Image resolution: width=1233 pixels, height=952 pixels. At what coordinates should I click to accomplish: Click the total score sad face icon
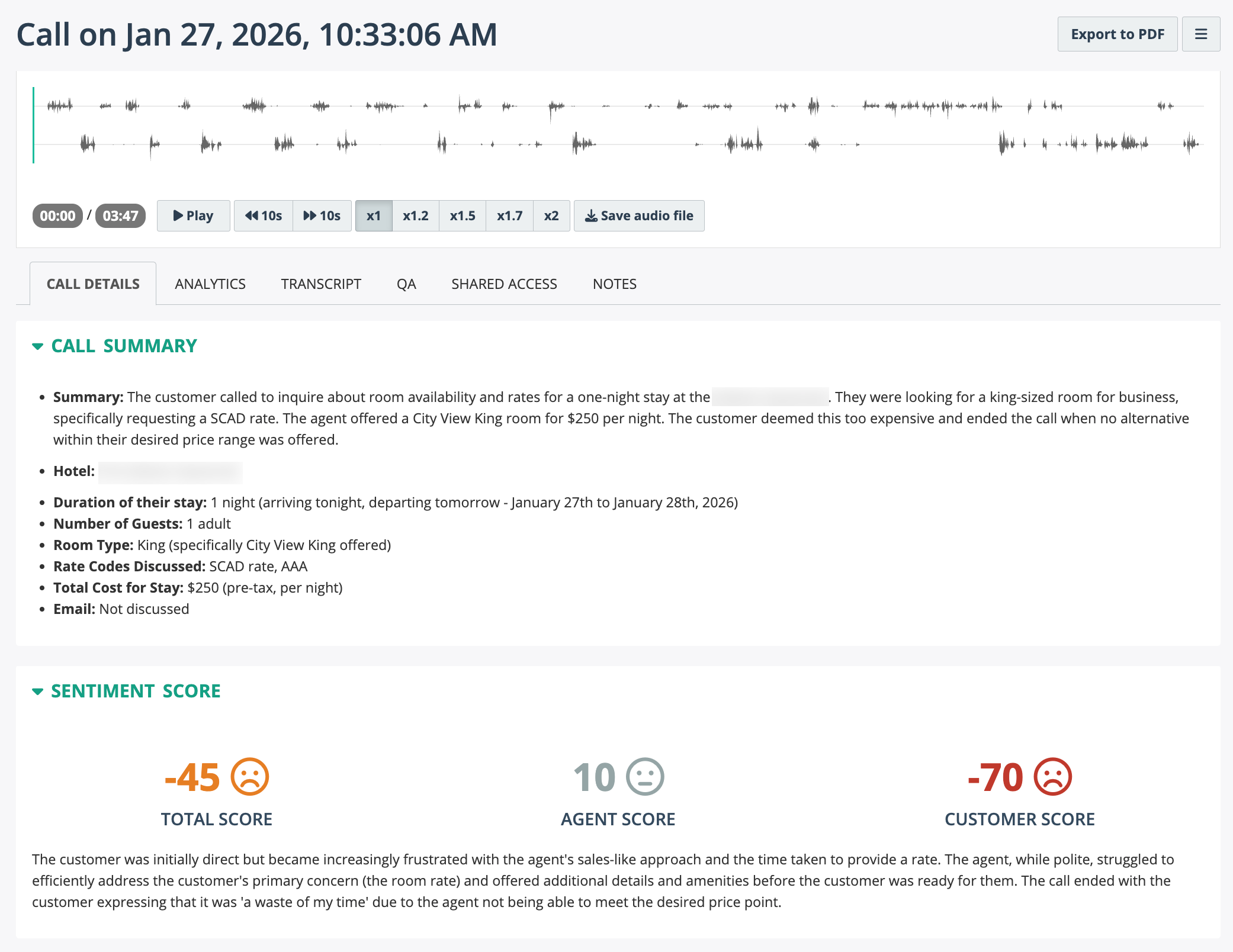point(250,776)
